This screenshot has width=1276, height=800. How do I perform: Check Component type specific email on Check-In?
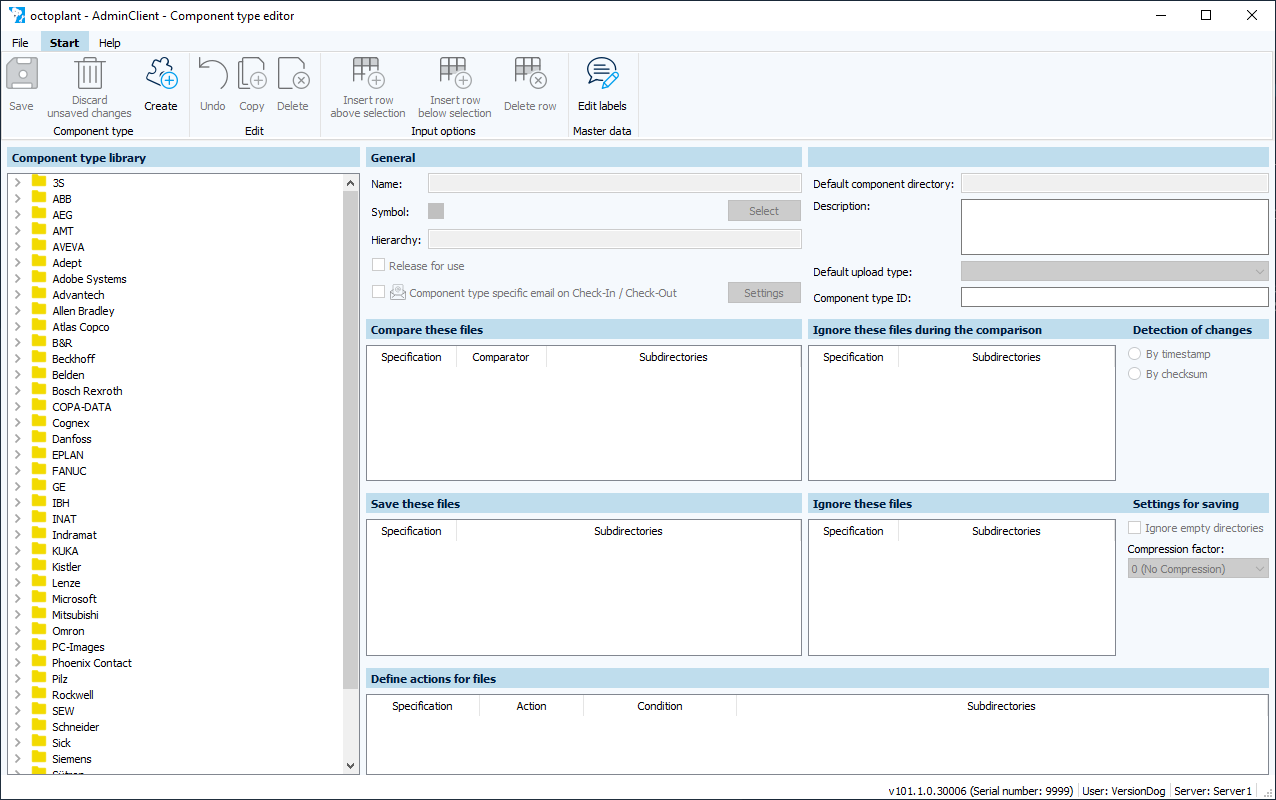coord(378,292)
